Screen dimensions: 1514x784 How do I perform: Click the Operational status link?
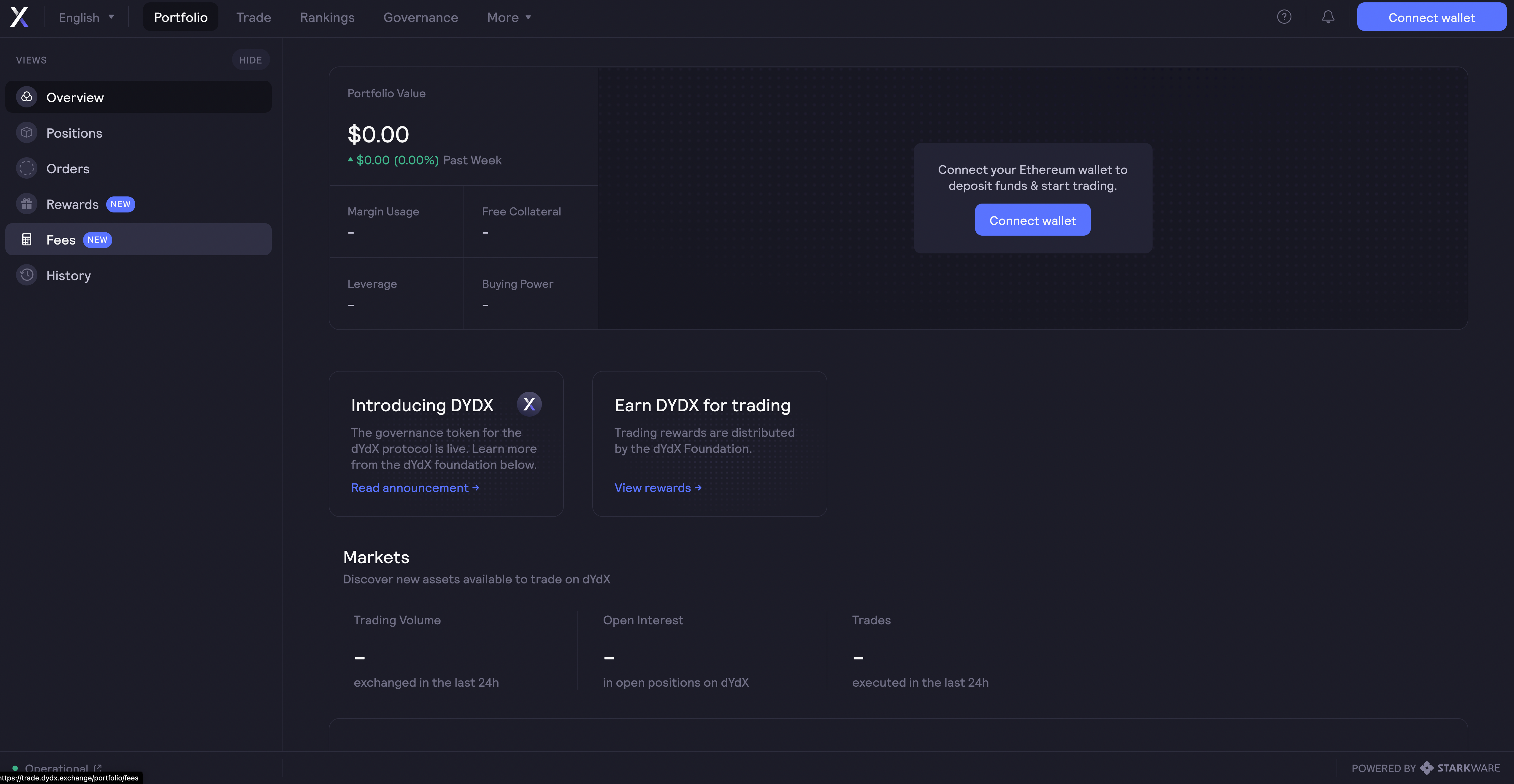[x=58, y=768]
